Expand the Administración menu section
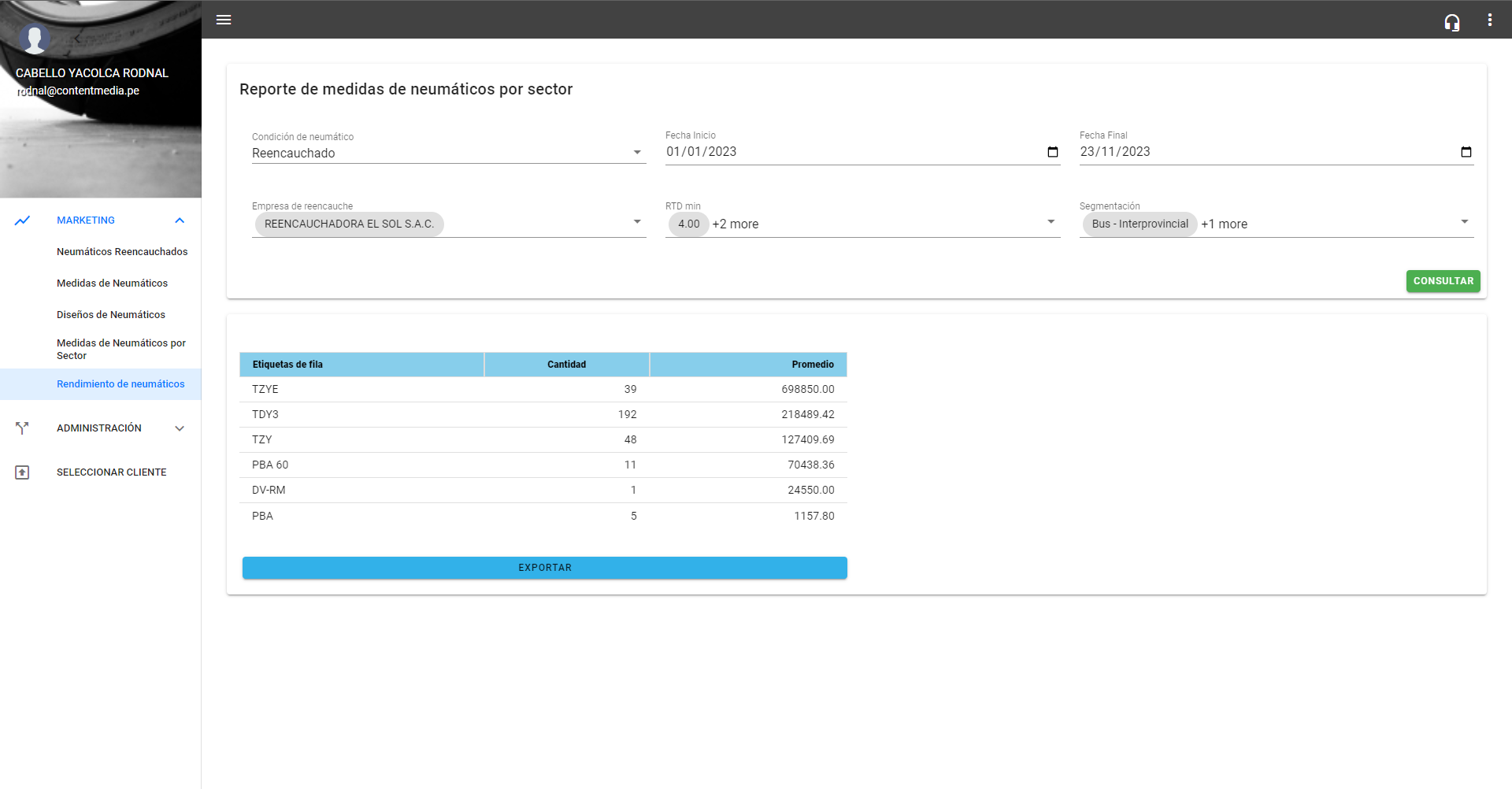Image resolution: width=1512 pixels, height=789 pixels. click(180, 428)
